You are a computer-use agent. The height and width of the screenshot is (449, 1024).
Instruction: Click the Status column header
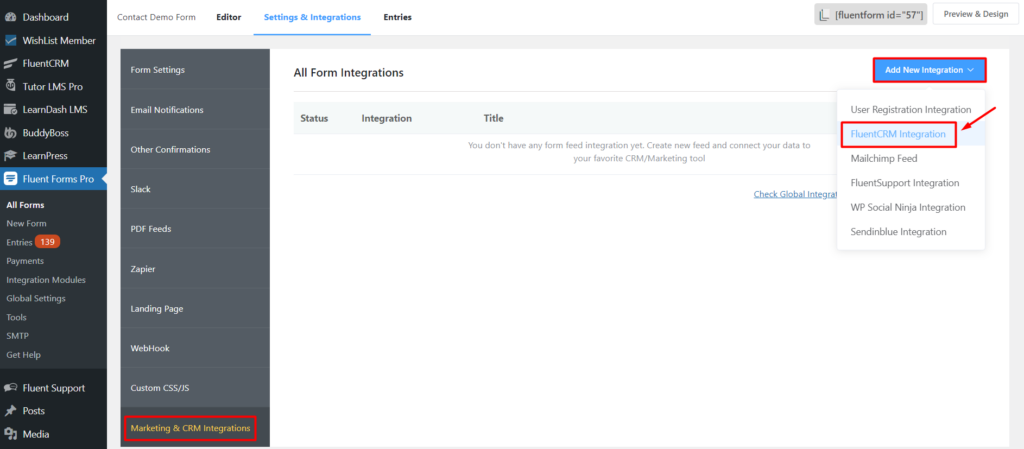pos(314,118)
